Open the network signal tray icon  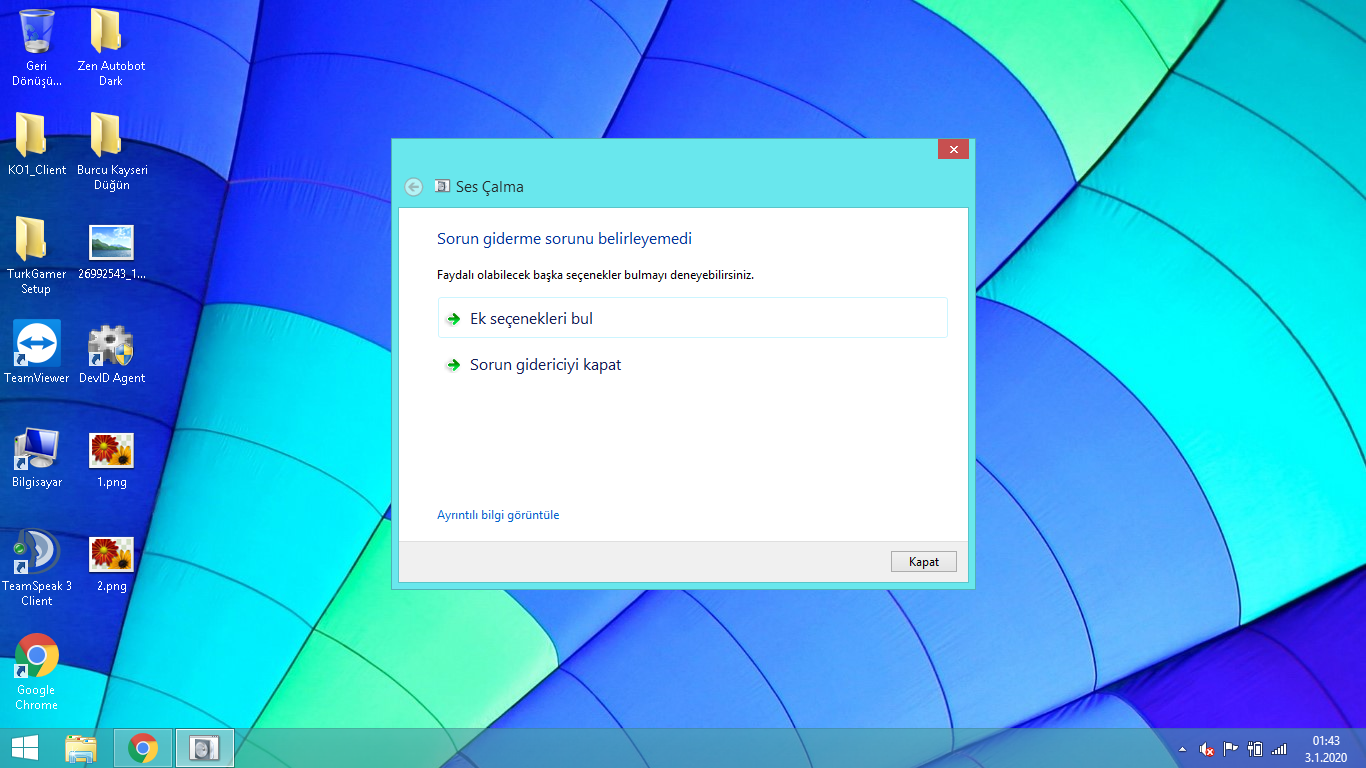[1279, 749]
